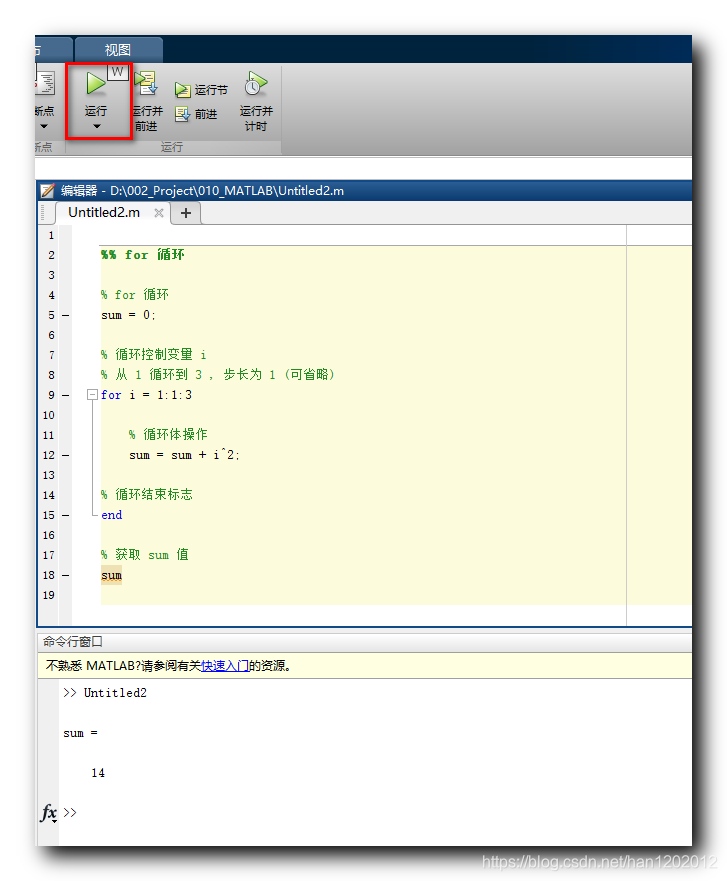Close the Untitled2.m tab
The image size is (727, 881).
[x=159, y=213]
